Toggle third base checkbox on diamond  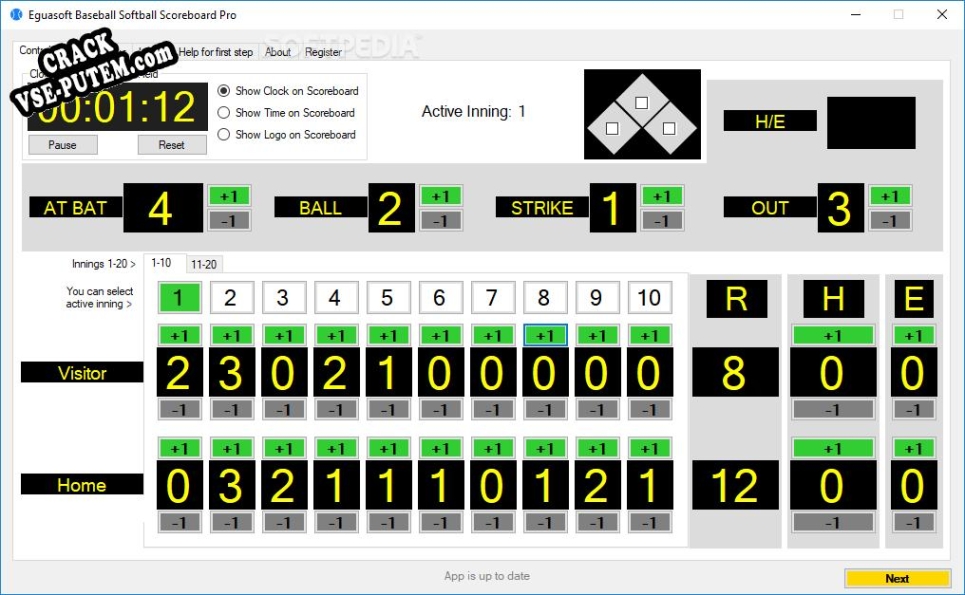click(612, 128)
